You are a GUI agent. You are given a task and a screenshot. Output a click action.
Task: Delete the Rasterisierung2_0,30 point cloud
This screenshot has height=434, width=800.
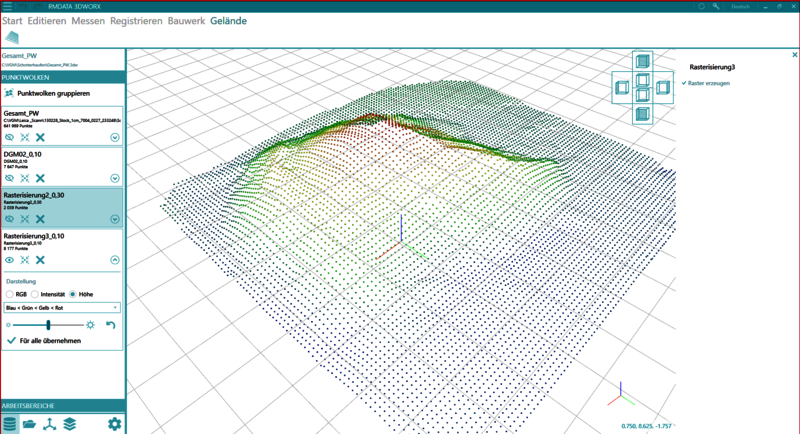pyautogui.click(x=40, y=219)
